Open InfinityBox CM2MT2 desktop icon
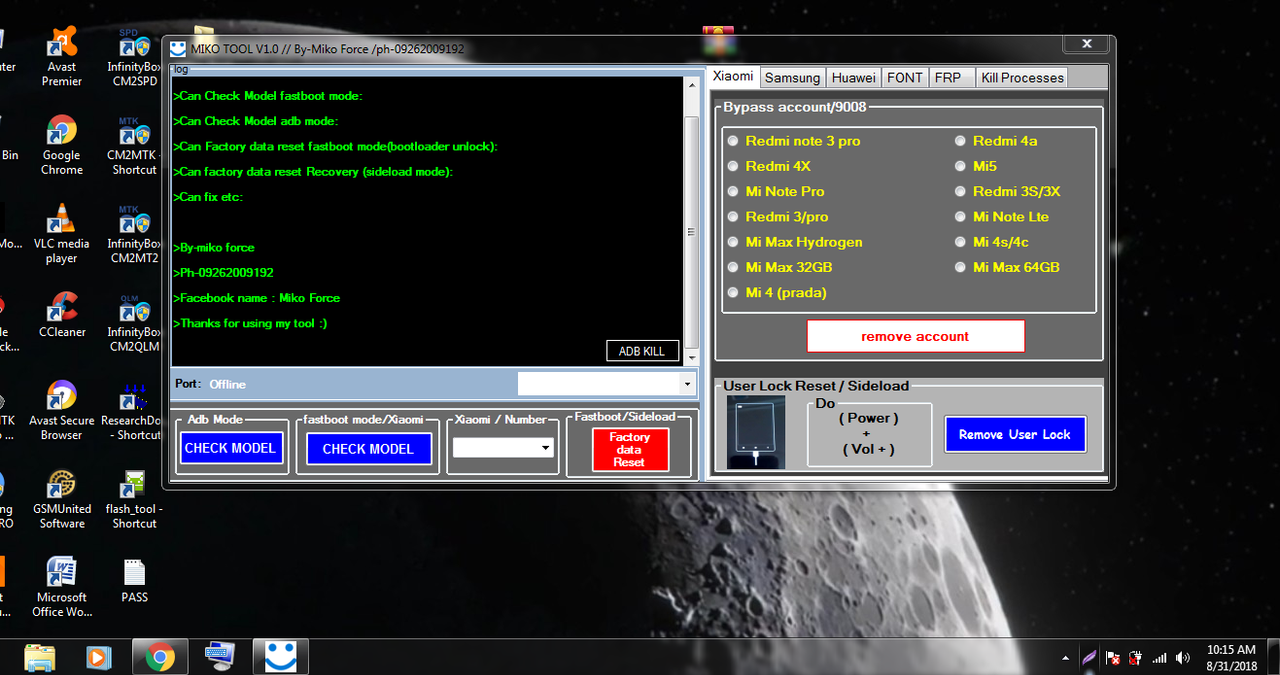This screenshot has width=1280, height=675. pos(134,234)
